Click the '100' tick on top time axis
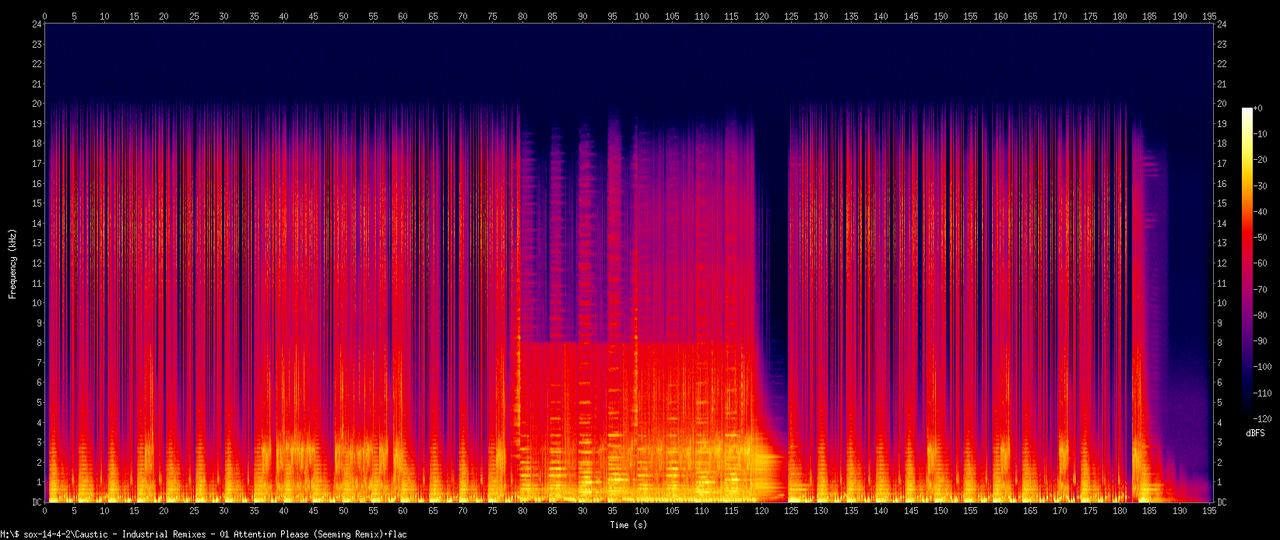 point(642,16)
